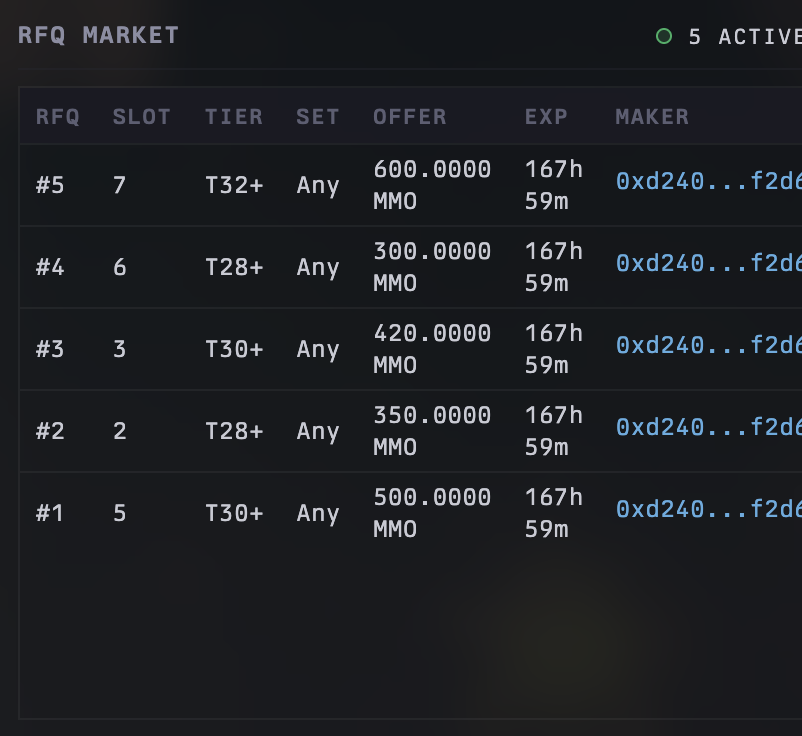Click the OFFER column header

[410, 117]
